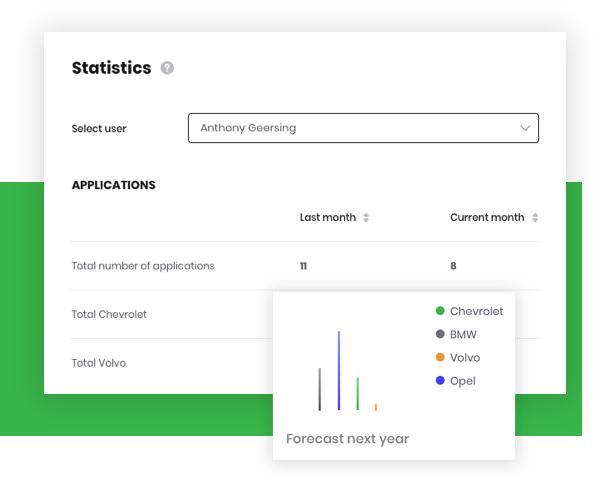Click the Select user label
Screen dimensions: 600x480
pos(99,129)
